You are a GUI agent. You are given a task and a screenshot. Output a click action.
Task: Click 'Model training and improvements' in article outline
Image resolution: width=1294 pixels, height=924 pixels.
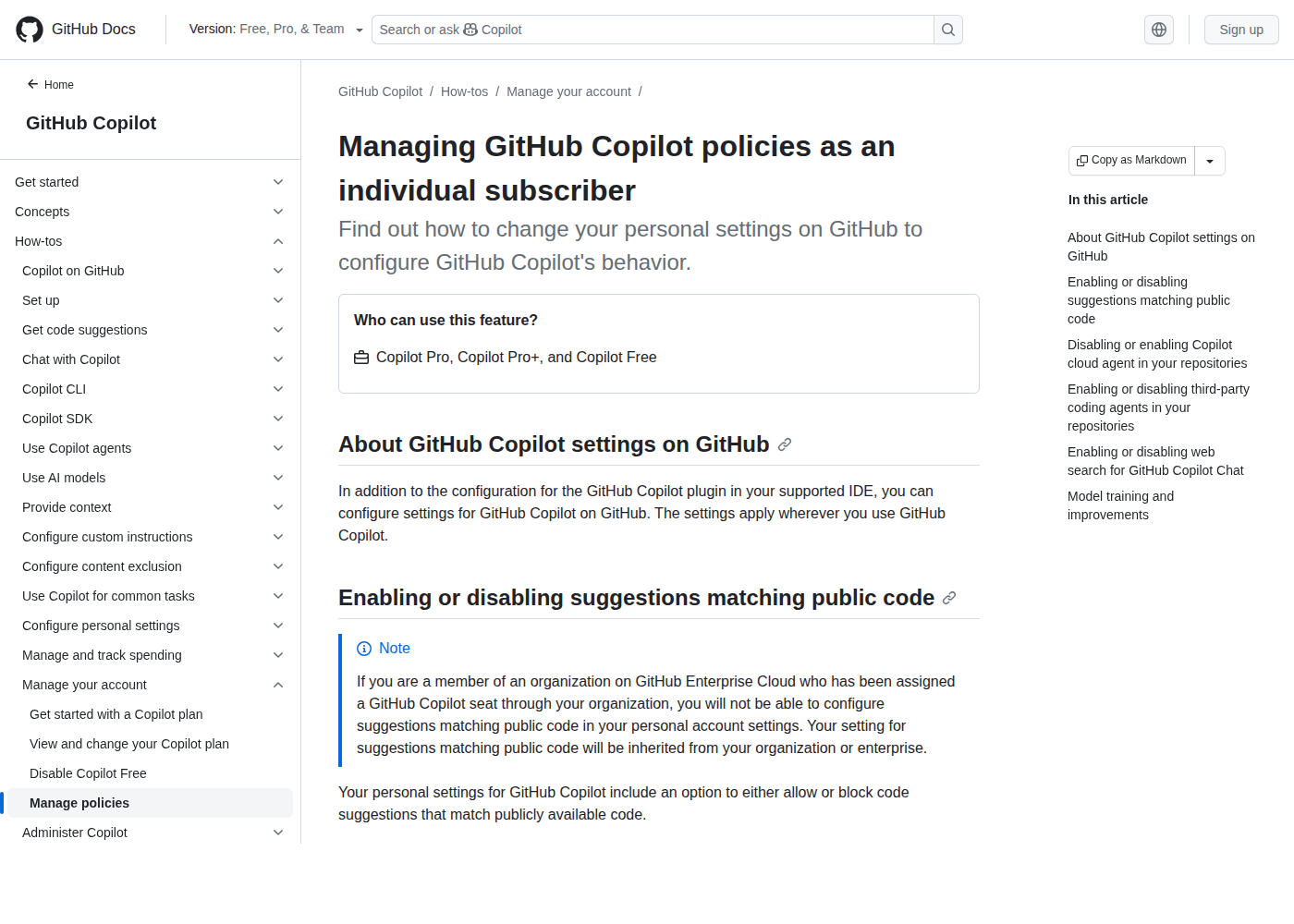(x=1121, y=505)
